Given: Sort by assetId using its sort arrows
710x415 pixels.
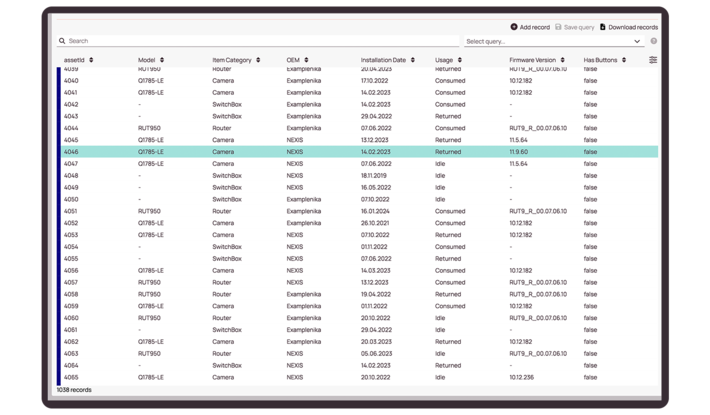Looking at the screenshot, I should pos(91,60).
